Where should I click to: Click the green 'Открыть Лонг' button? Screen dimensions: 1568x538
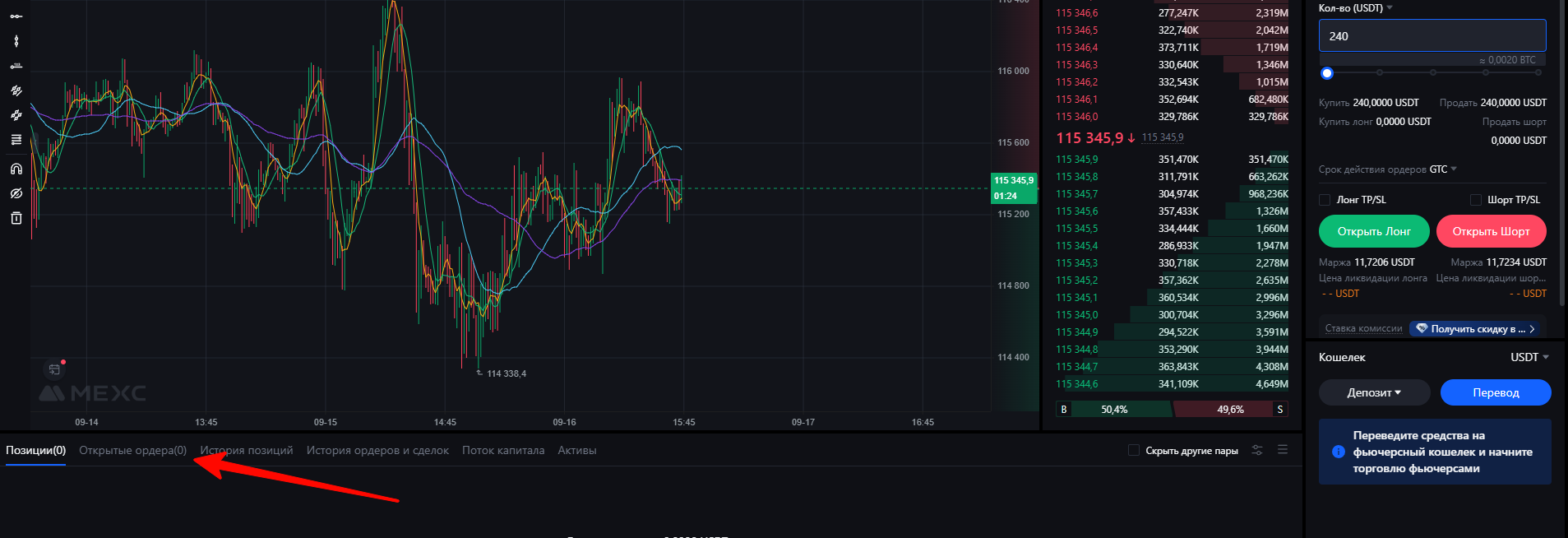(x=1374, y=231)
